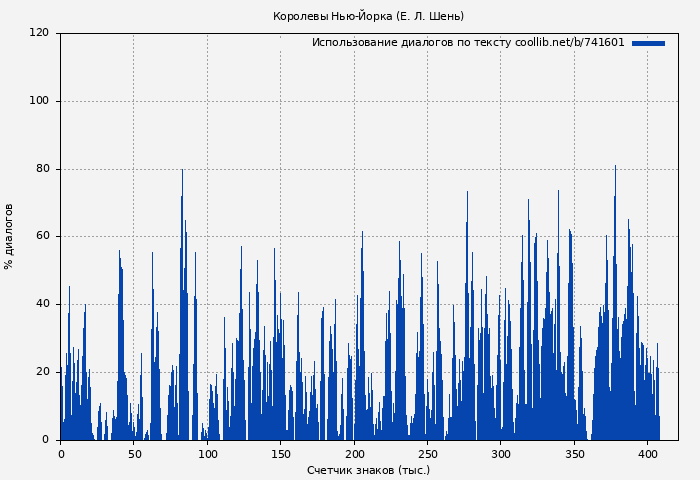Click the 120 tick label on Y axis

click(39, 33)
